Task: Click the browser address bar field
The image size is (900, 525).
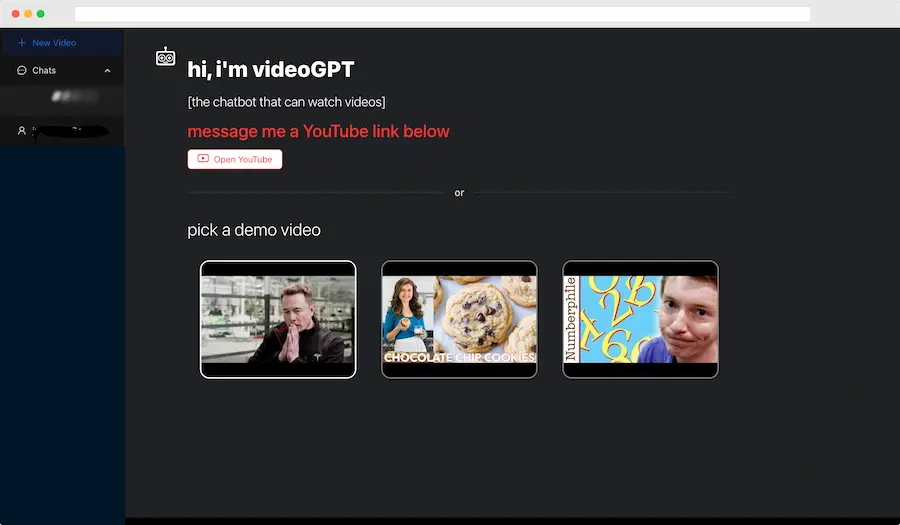Action: coord(442,14)
